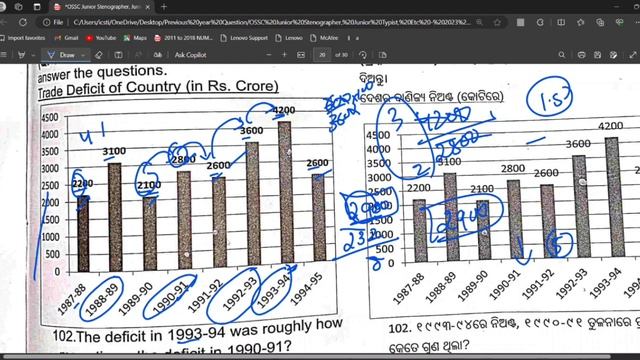This screenshot has height=360, width=640.
Task: Toggle page view layout icon
Action: click(118, 55)
